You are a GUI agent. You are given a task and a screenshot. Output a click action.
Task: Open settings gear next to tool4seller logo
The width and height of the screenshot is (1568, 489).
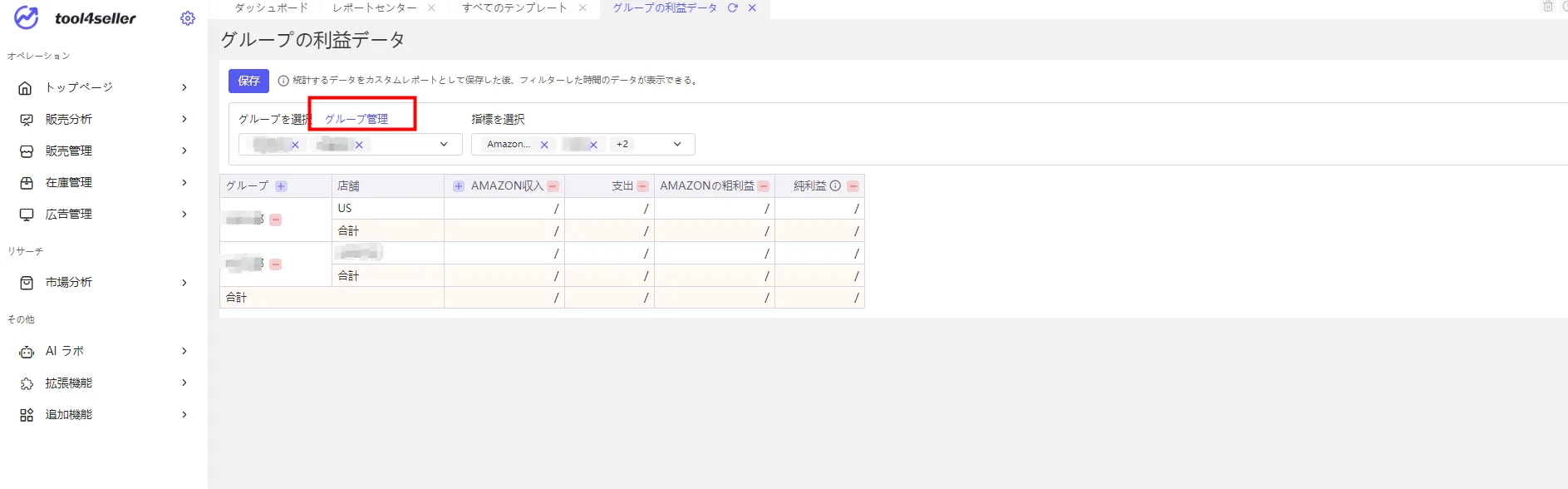(x=188, y=18)
